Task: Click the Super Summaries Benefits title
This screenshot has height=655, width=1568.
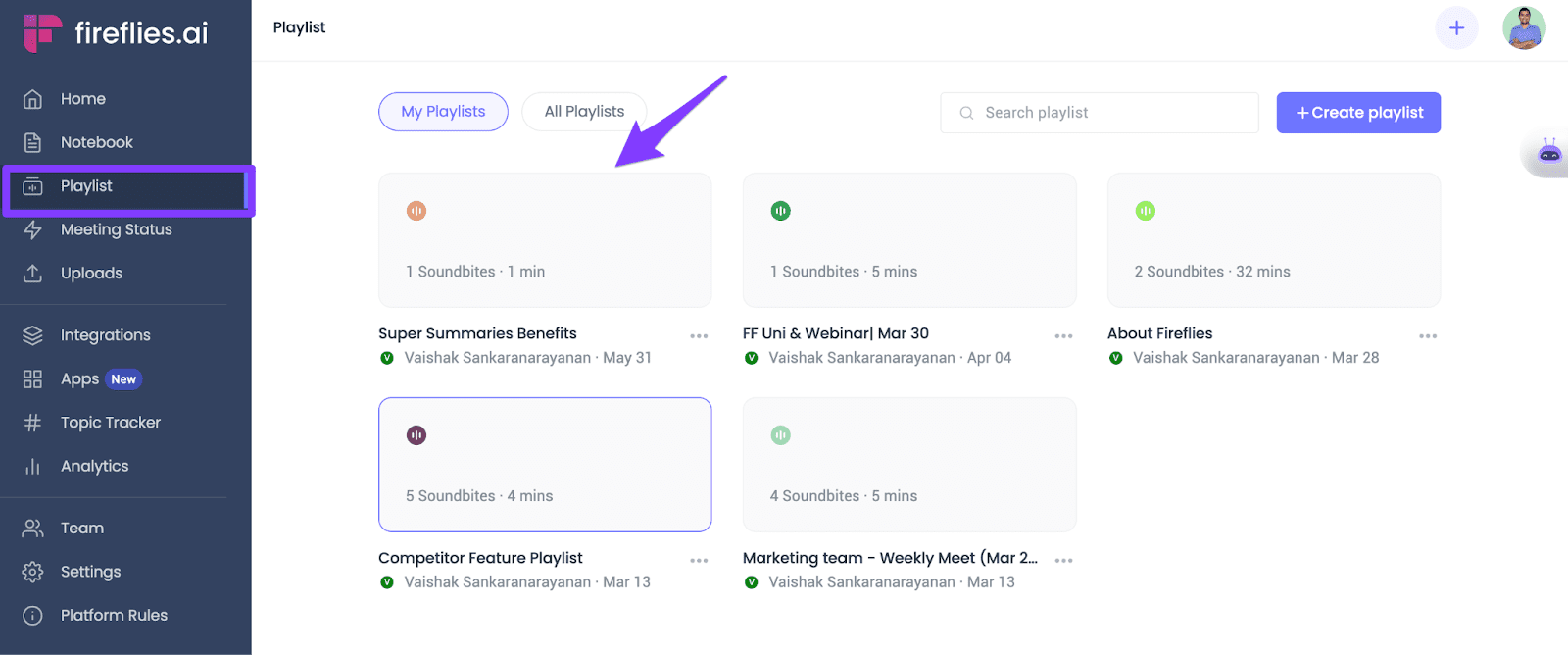Action: (x=477, y=333)
